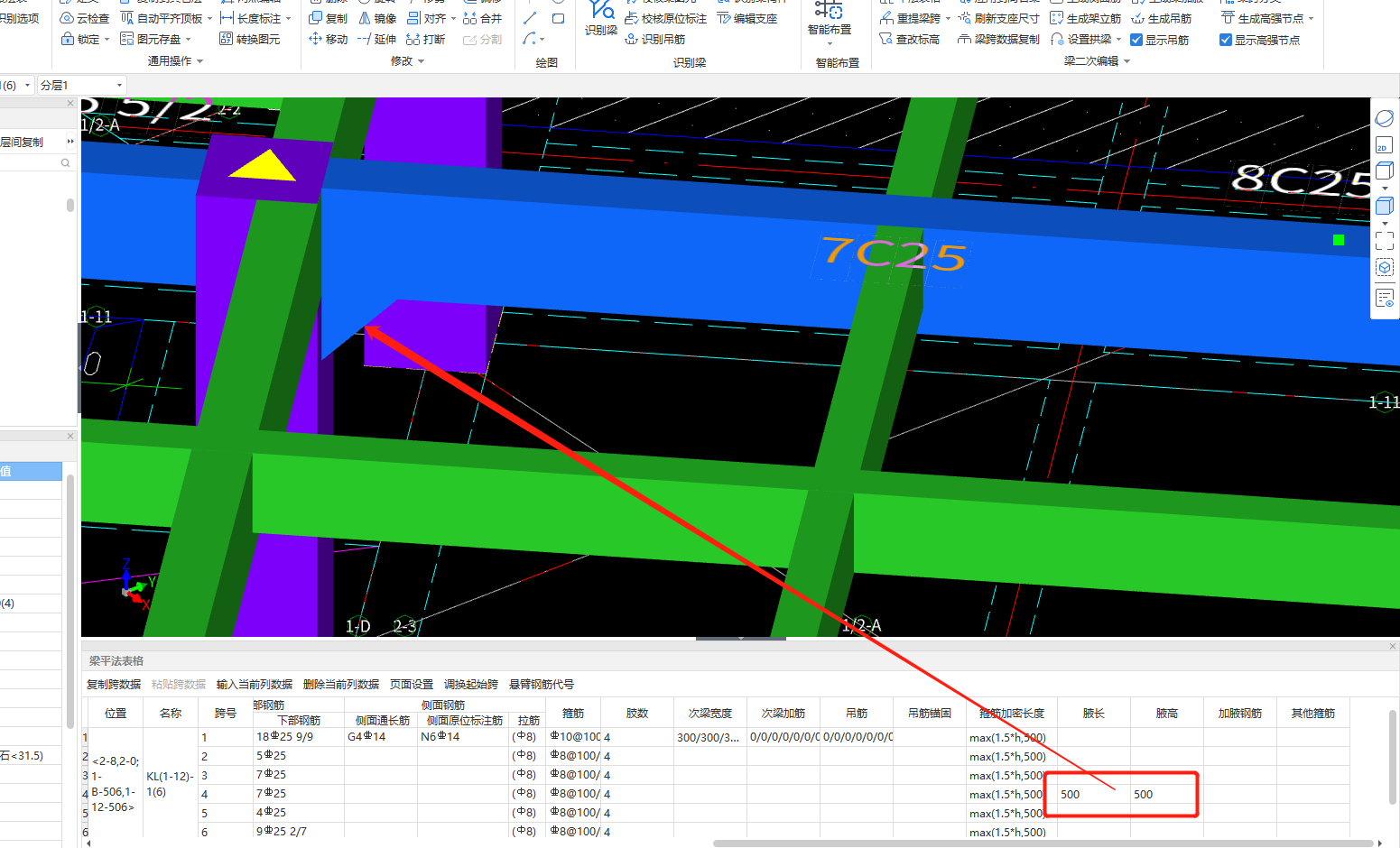Open the 重提梁跨 dropdown arrow

coord(948,19)
